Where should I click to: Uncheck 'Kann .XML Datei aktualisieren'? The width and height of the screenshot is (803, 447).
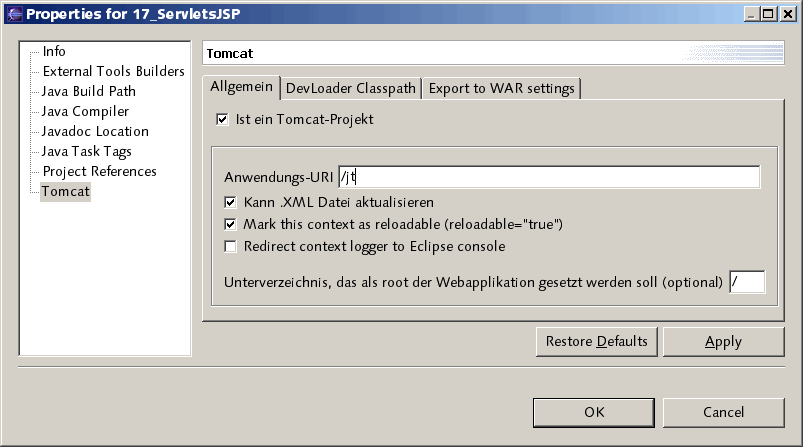click(231, 202)
